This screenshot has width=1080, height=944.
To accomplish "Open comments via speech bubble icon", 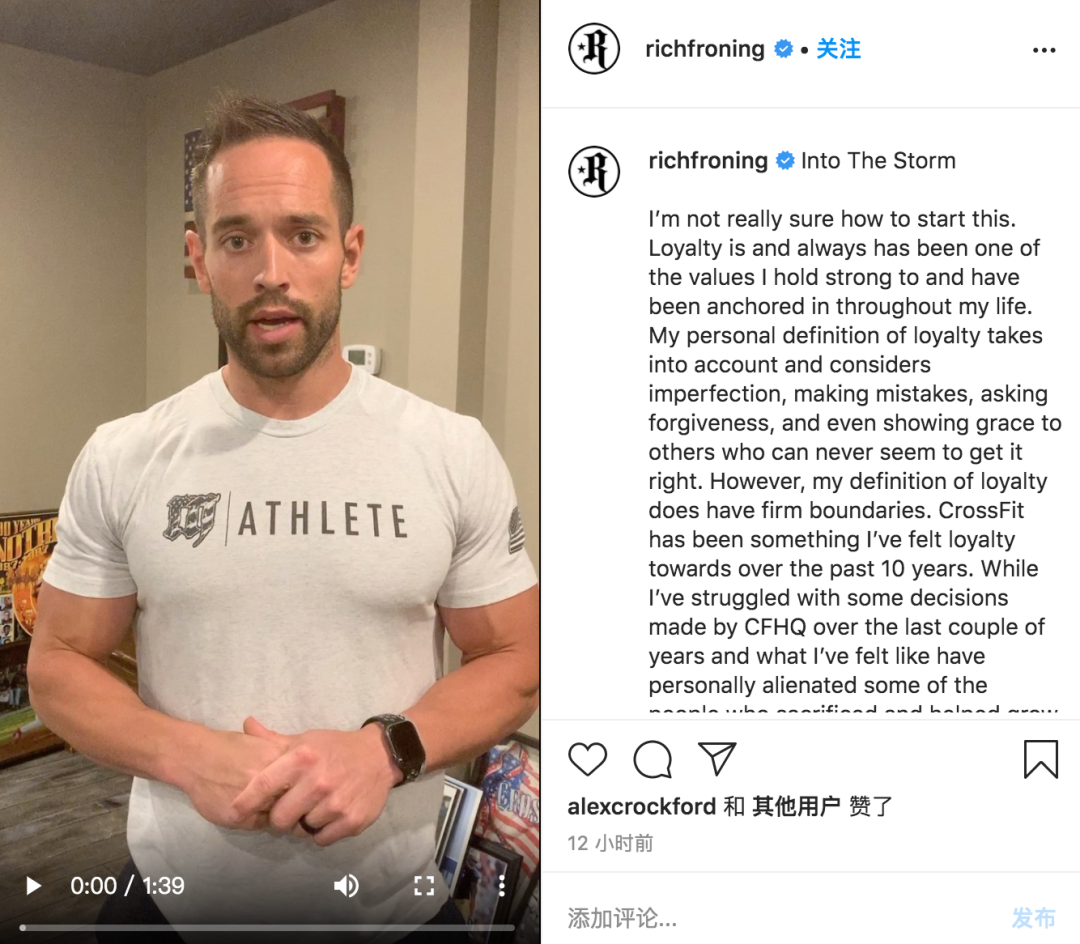I will (652, 759).
